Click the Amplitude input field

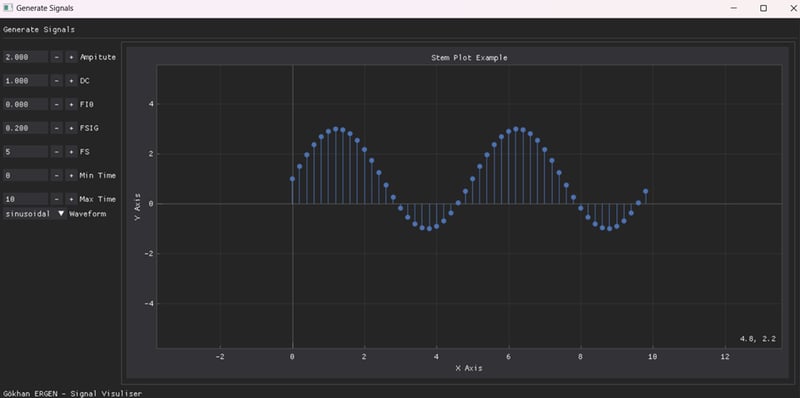26,57
